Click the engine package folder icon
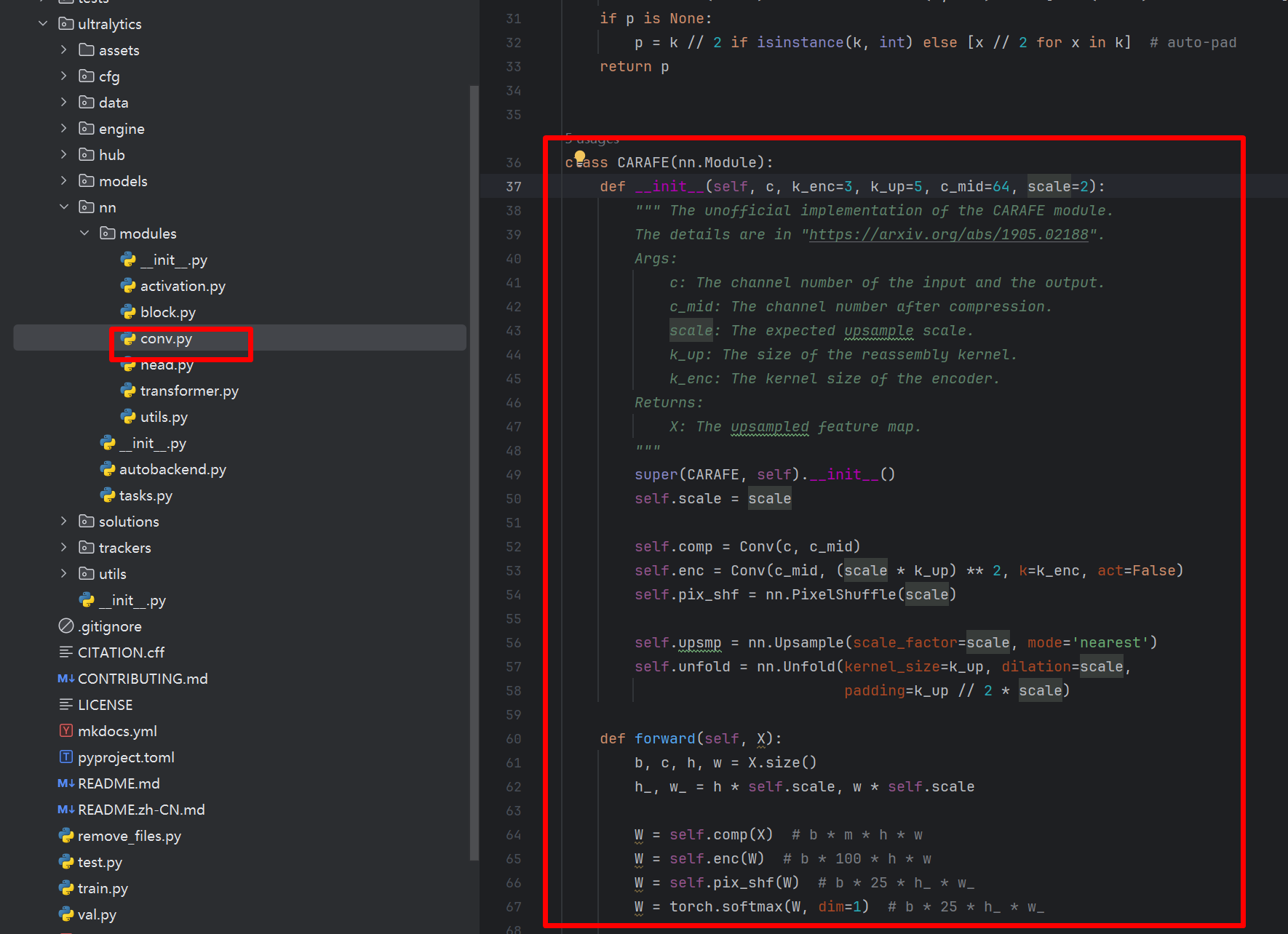 [87, 129]
